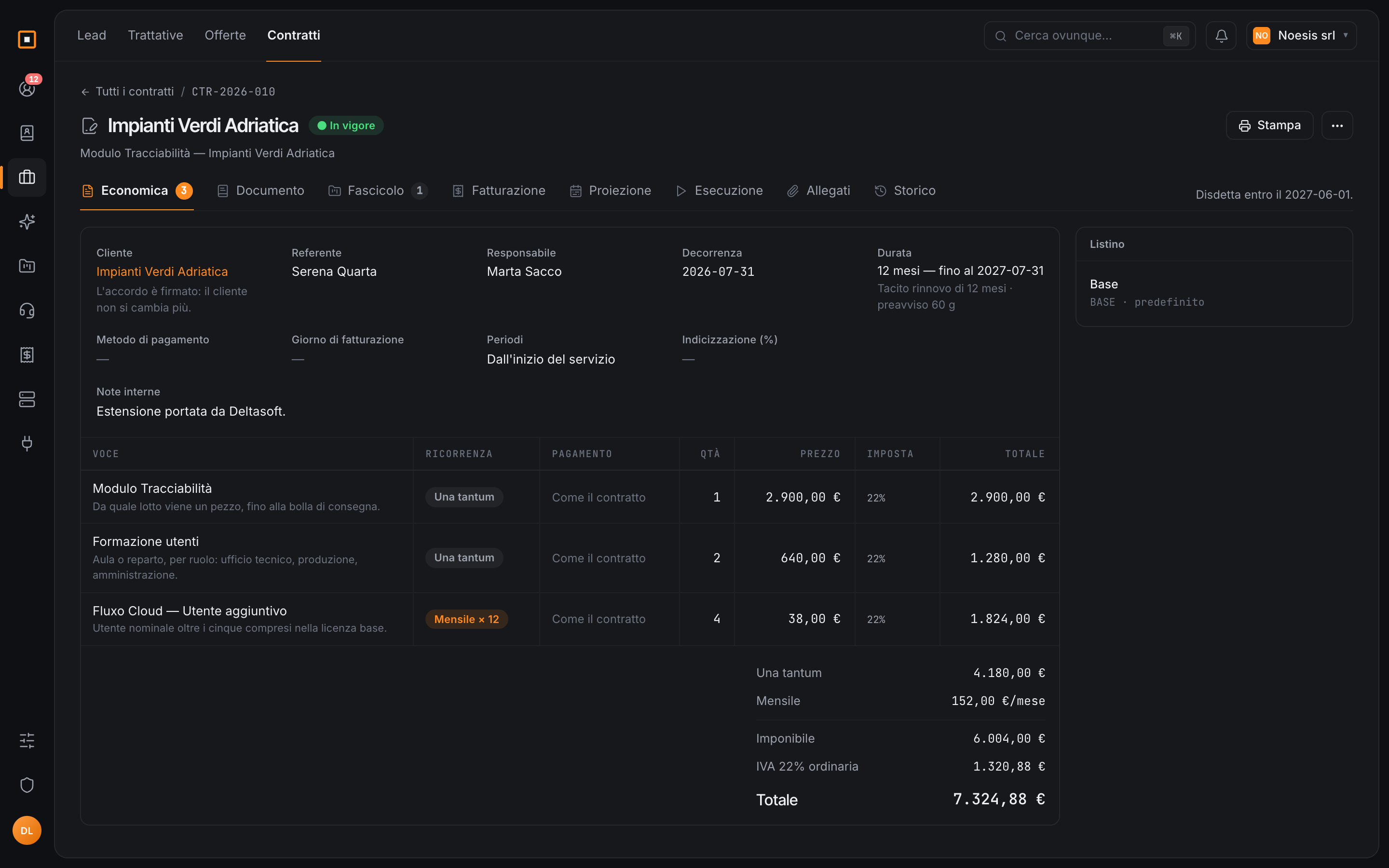Click the total amount 7.324,88 €

point(999,799)
